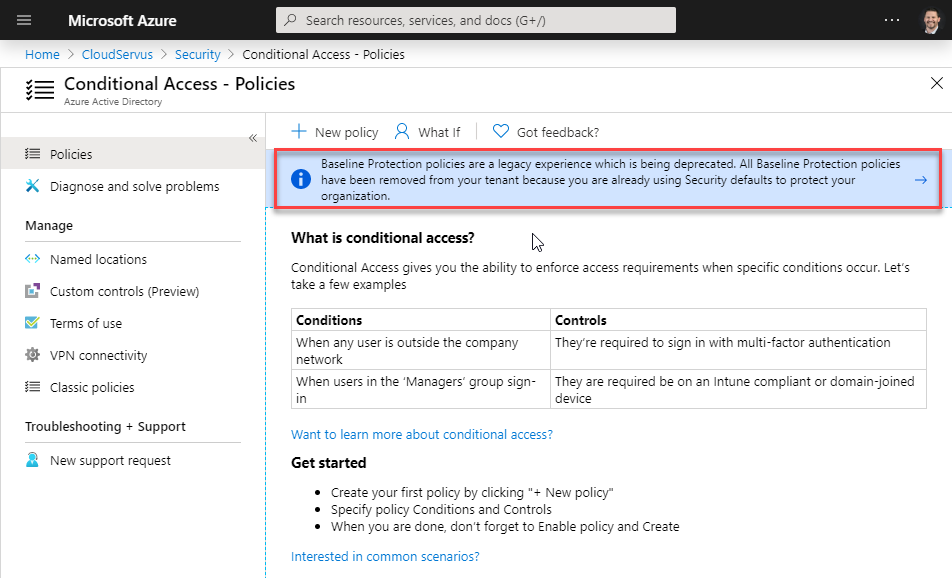Click the 'Troubleshooting + Support' heading

click(x=105, y=426)
